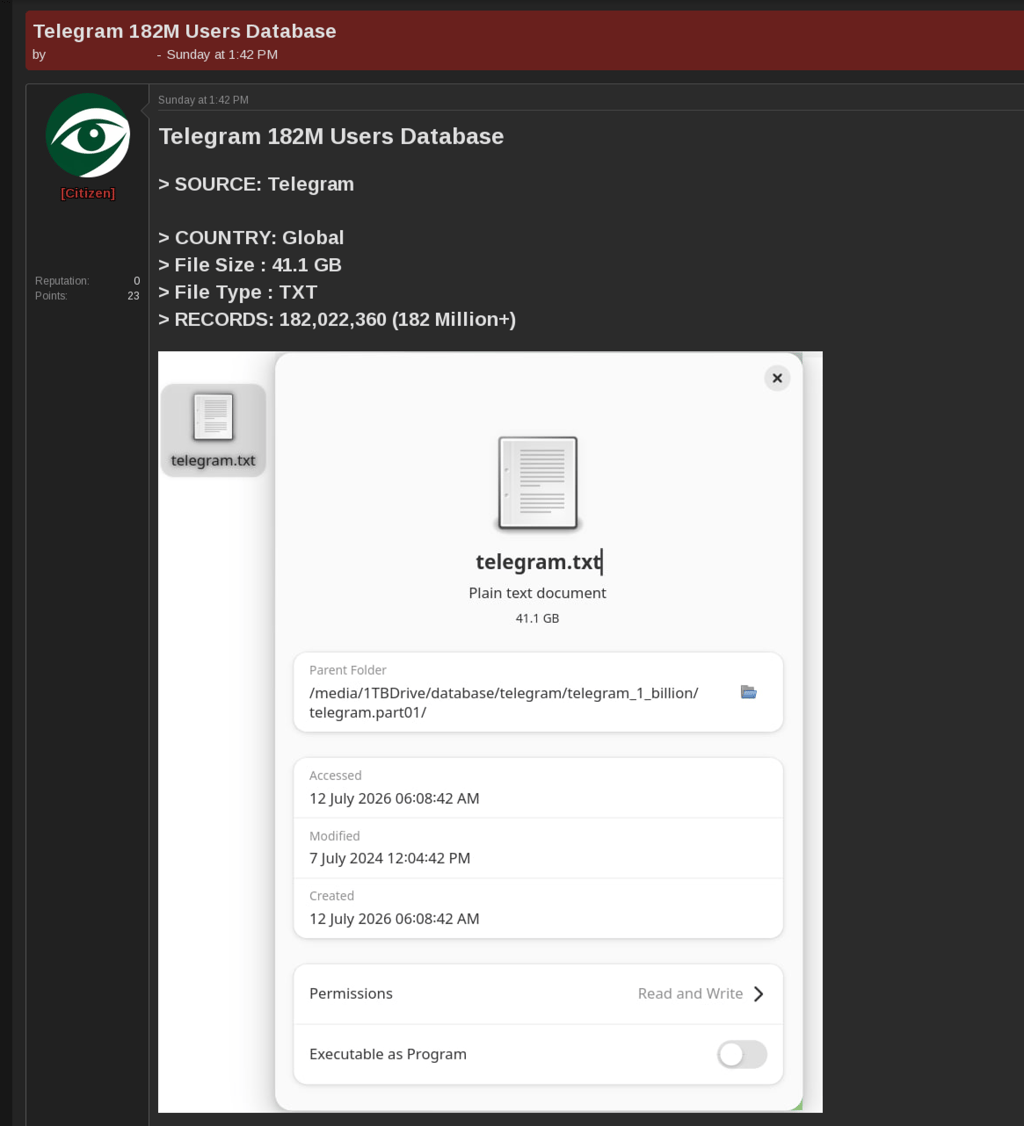The image size is (1024, 1126).
Task: Click the large text document icon
Action: [x=538, y=483]
